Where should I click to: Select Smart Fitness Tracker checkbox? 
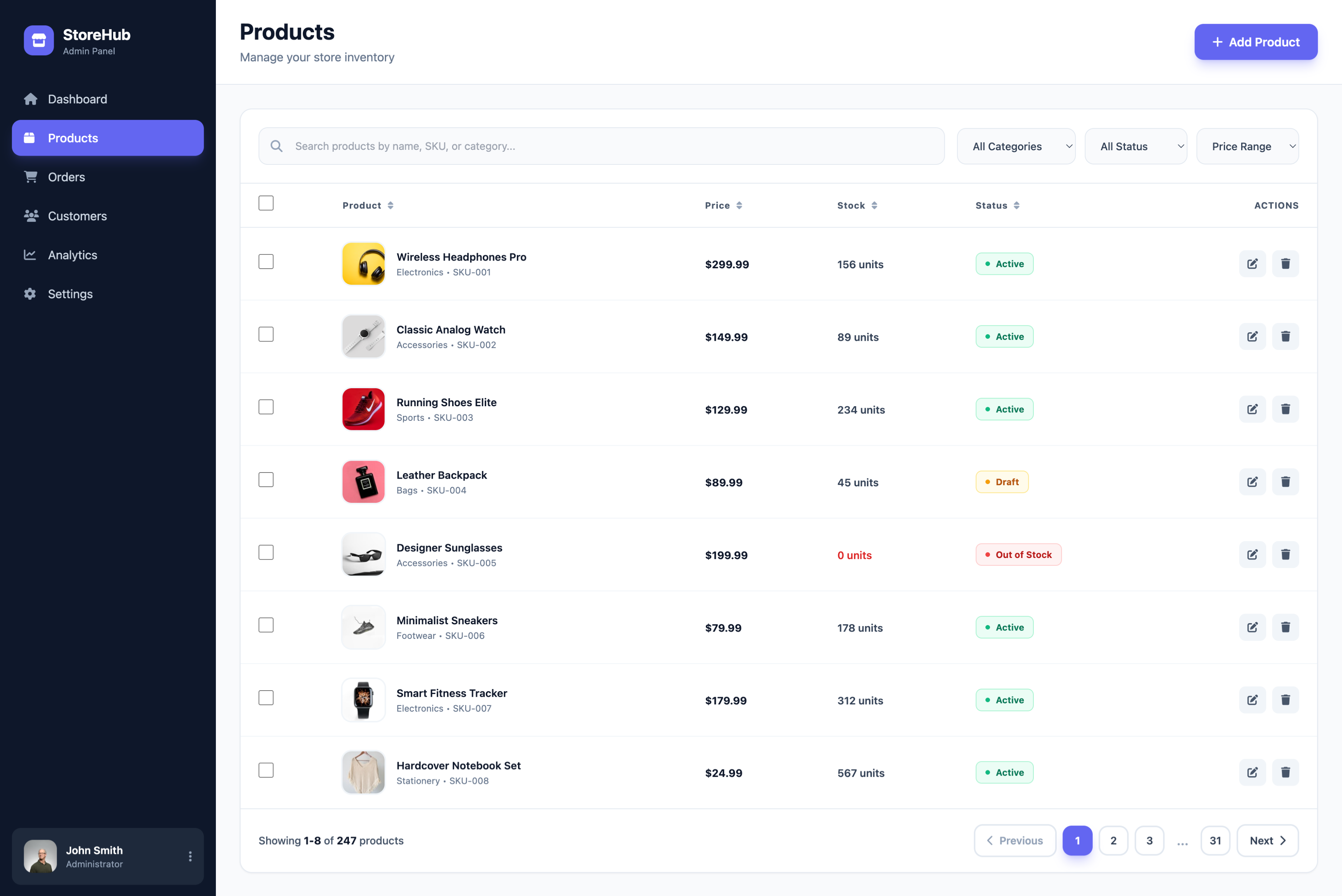tap(266, 698)
